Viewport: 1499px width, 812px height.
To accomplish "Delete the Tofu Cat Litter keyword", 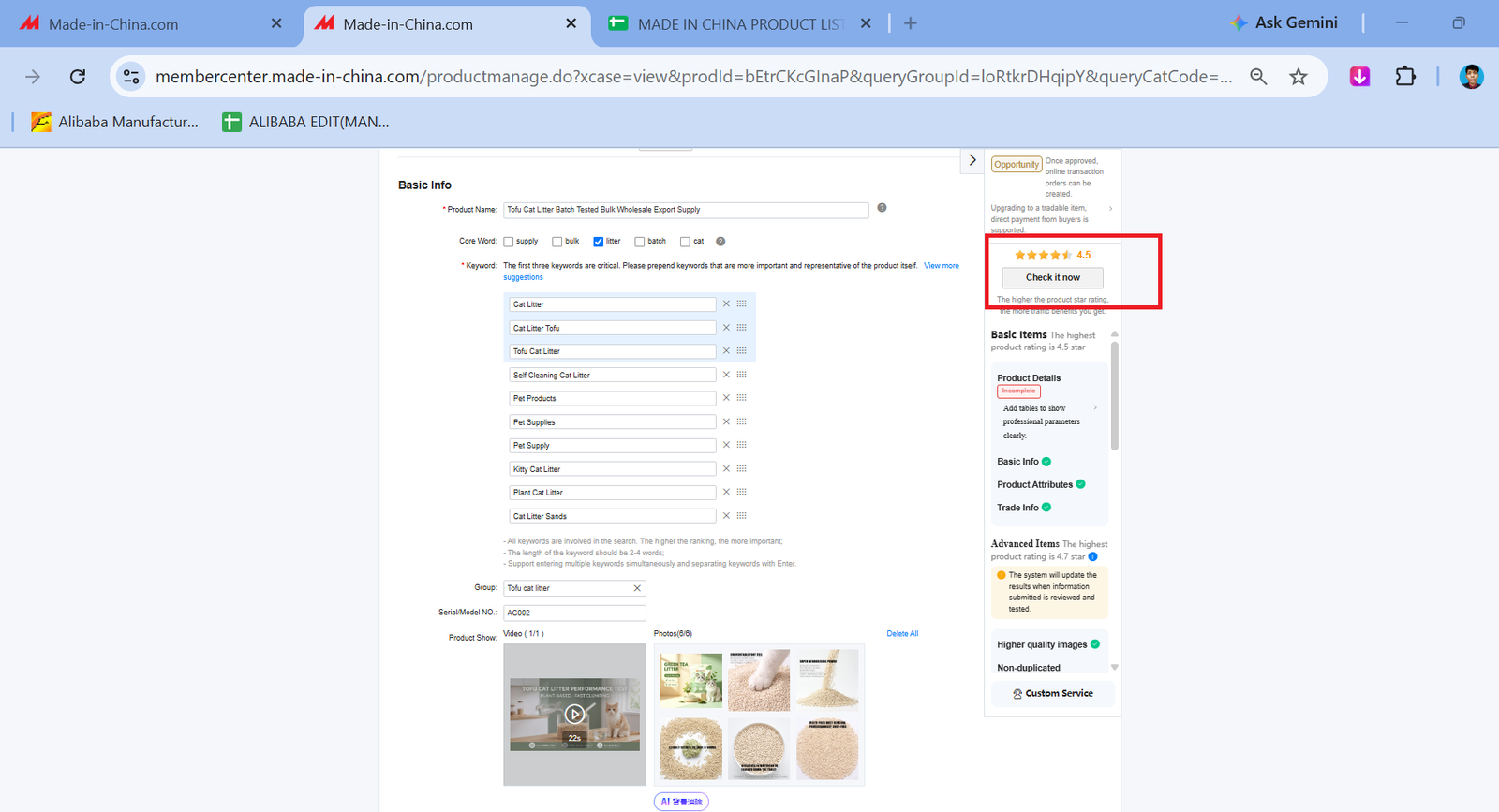I will coord(726,351).
